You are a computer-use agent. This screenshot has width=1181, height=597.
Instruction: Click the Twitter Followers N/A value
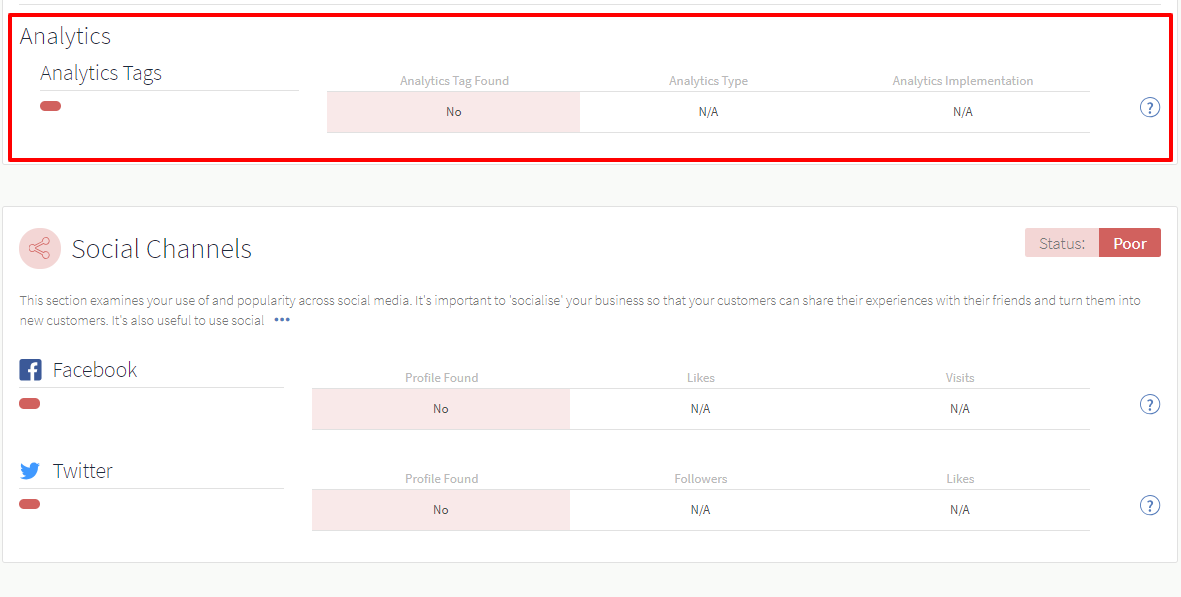click(700, 510)
